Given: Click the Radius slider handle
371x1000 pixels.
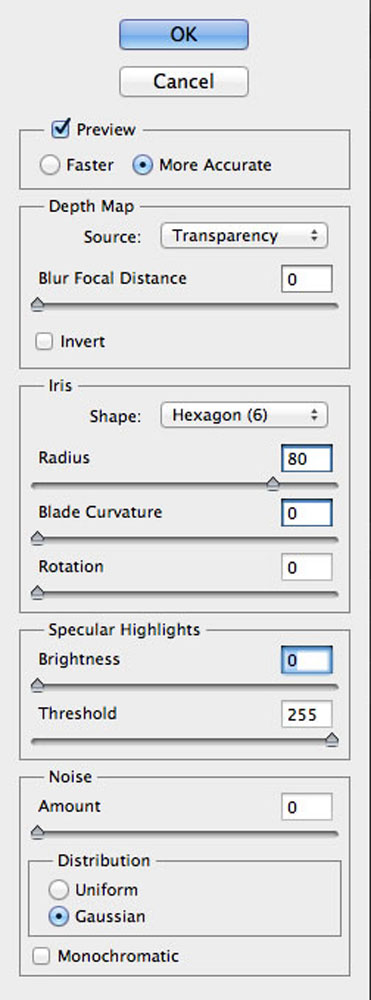Looking at the screenshot, I should tap(273, 485).
